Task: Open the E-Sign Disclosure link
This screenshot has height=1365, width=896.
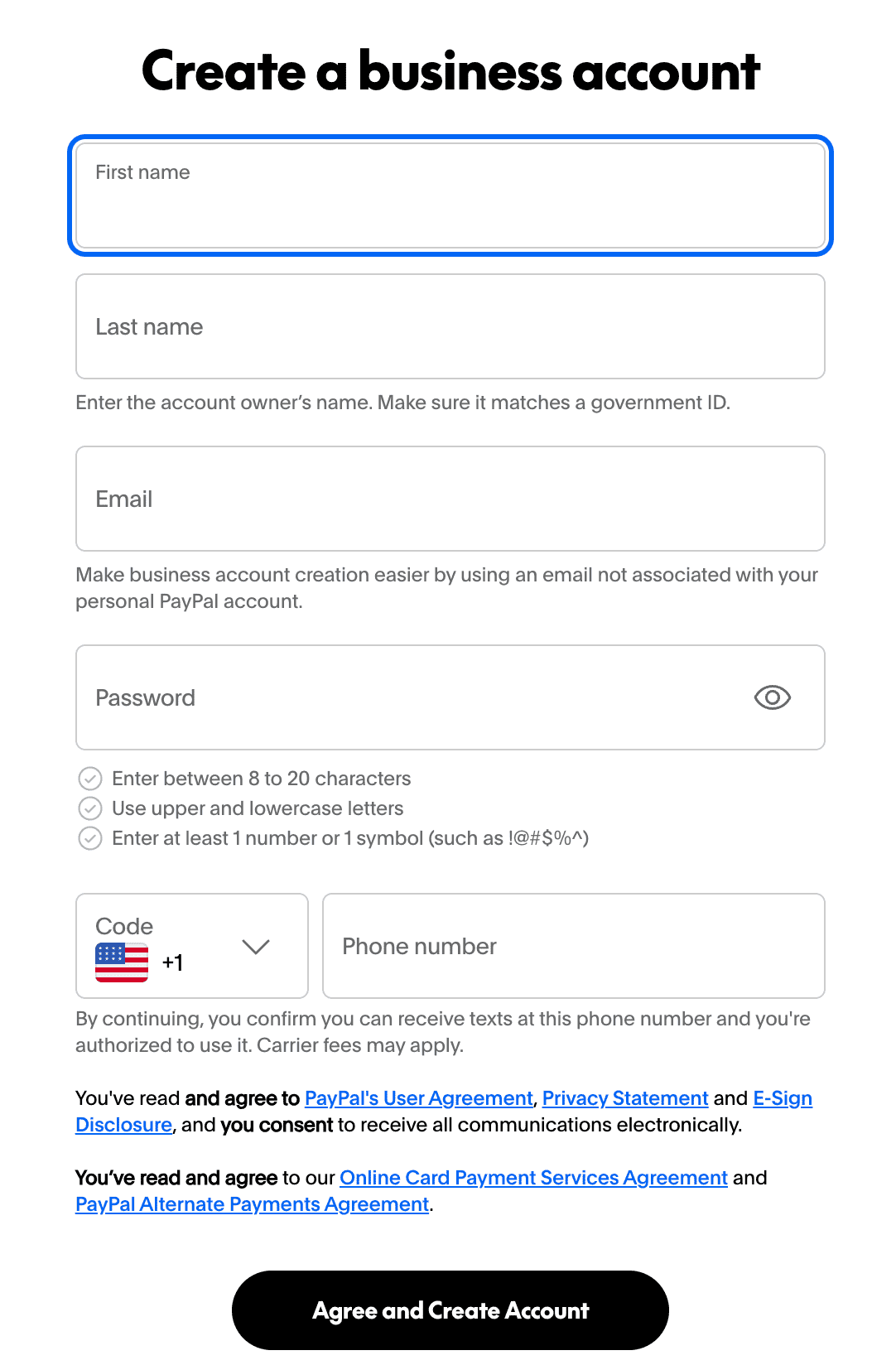Action: tap(782, 1098)
